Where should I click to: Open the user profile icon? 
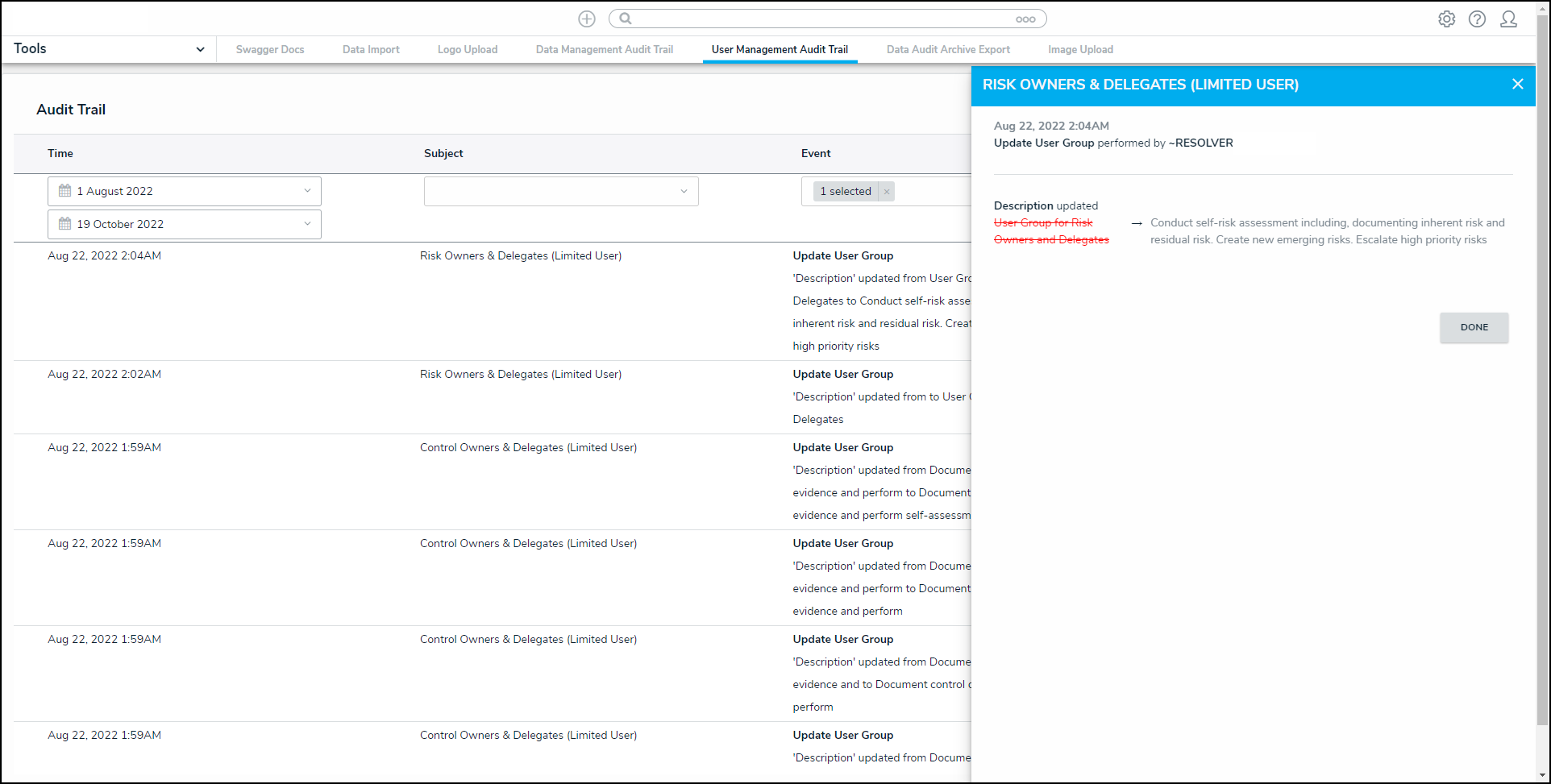(x=1508, y=19)
